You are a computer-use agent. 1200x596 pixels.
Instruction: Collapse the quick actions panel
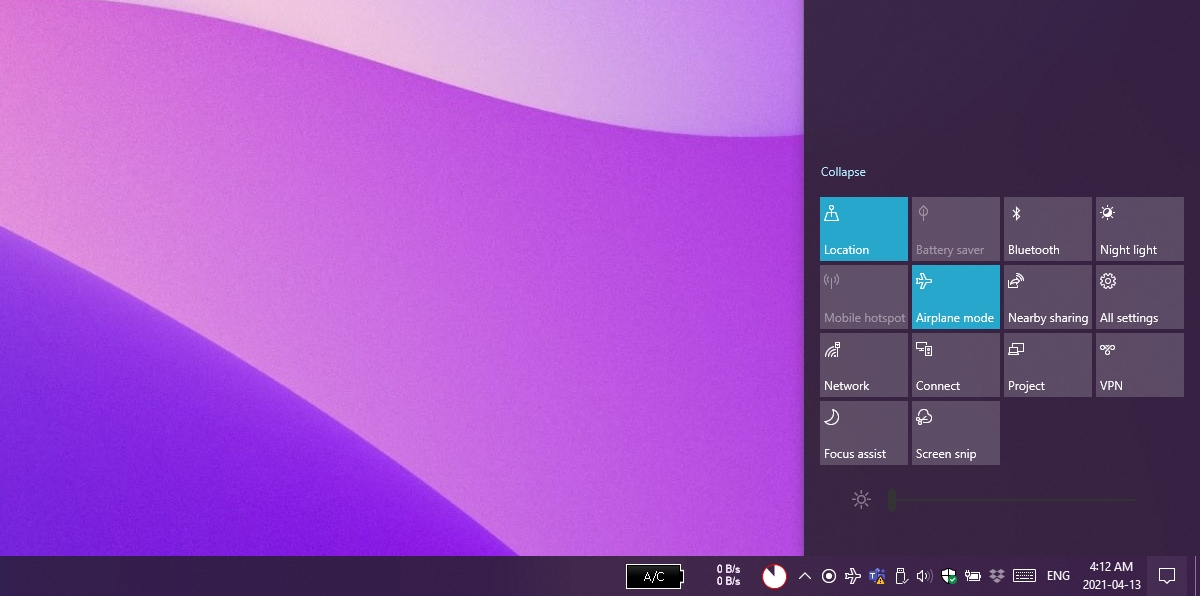tap(843, 172)
